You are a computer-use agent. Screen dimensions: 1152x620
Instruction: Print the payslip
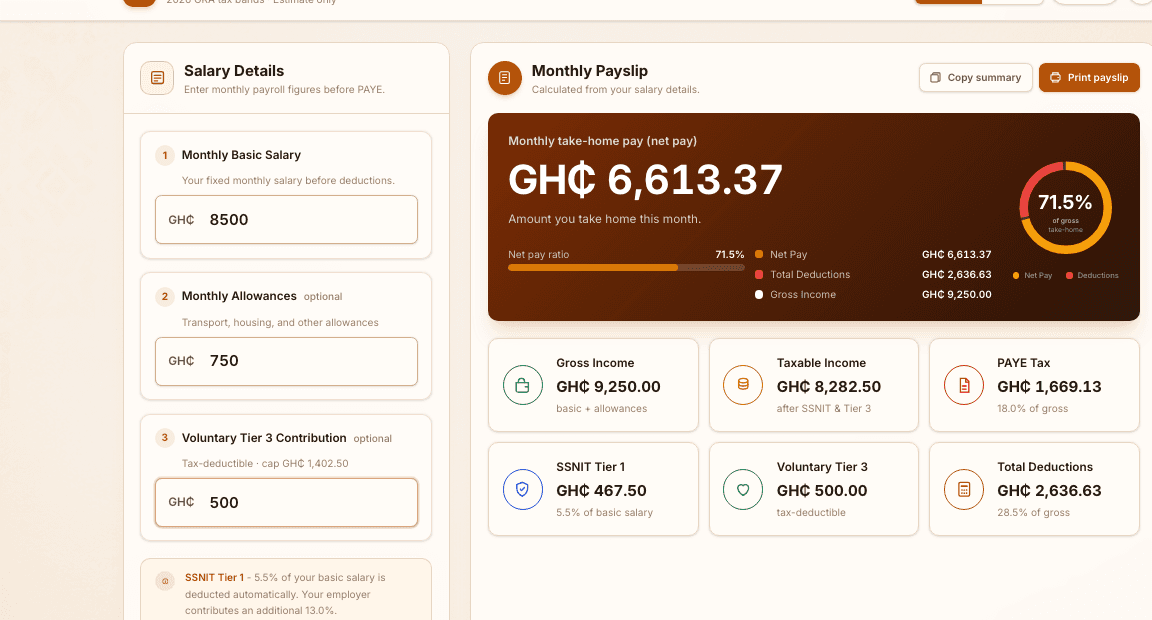coord(1089,77)
